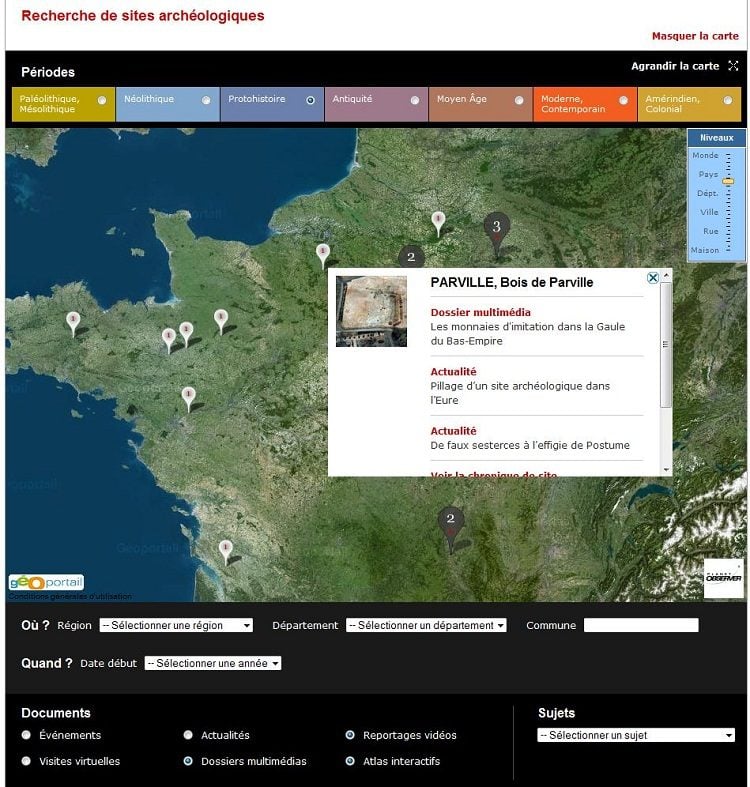Viewport: 750px width, 787px height.
Task: Close the PARVILLE site popup
Action: tap(653, 278)
